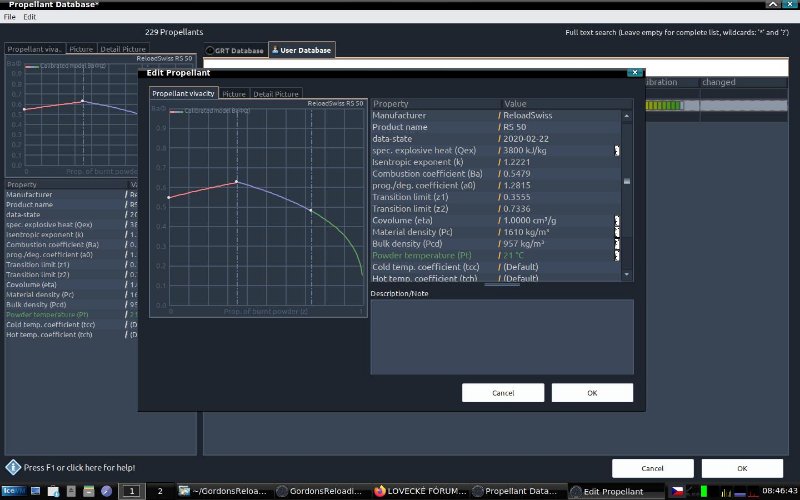Open the File menu
Screen dimensions: 800x500
pyautogui.click(x=10, y=18)
